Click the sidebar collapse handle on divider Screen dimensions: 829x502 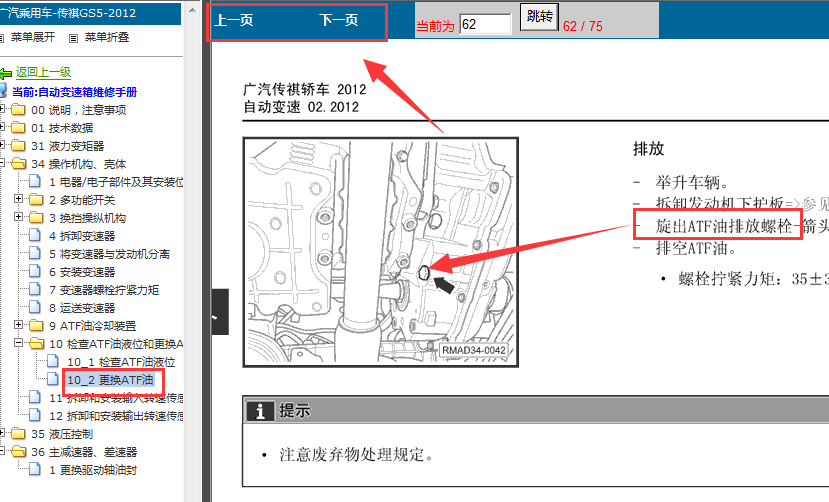pos(220,312)
